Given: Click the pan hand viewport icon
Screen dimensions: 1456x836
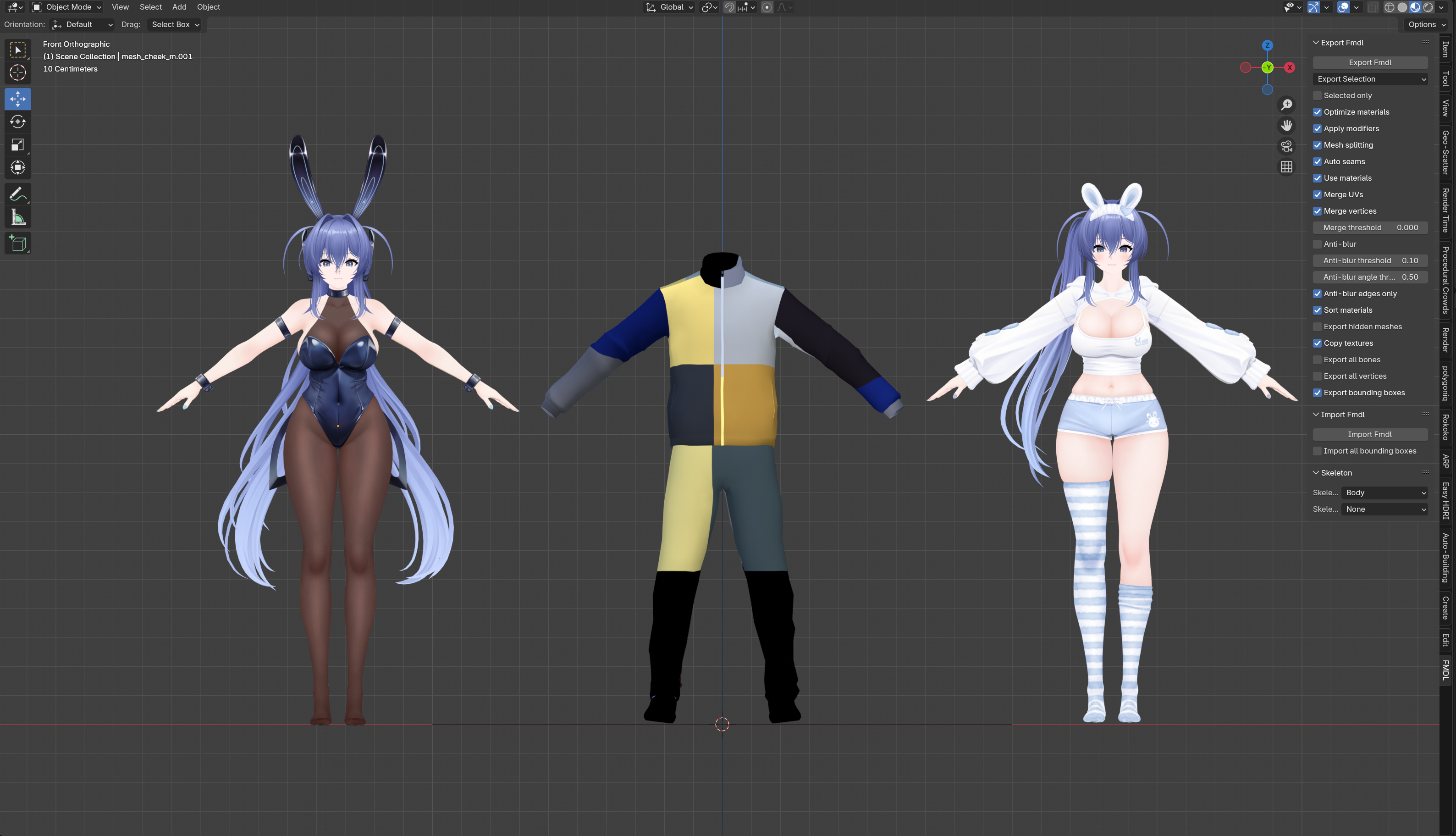Looking at the screenshot, I should tap(1287, 125).
